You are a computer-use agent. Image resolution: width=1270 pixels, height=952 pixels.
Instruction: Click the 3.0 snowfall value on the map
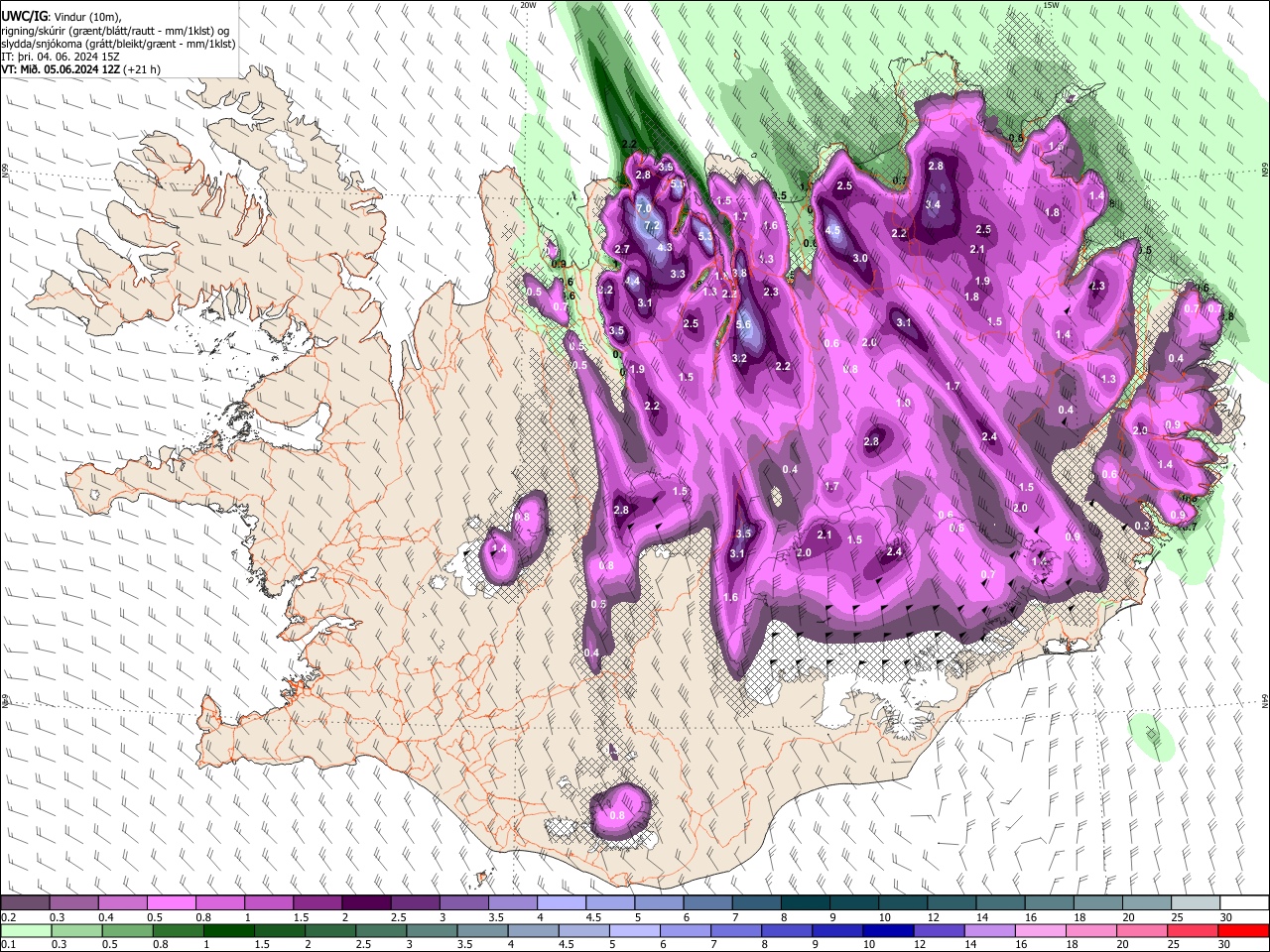[x=861, y=258]
